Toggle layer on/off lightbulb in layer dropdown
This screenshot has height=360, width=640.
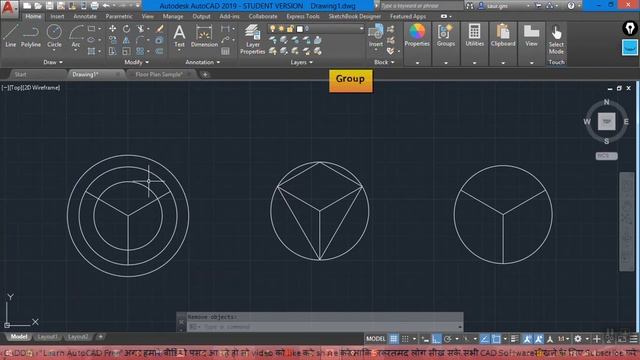click(x=273, y=29)
